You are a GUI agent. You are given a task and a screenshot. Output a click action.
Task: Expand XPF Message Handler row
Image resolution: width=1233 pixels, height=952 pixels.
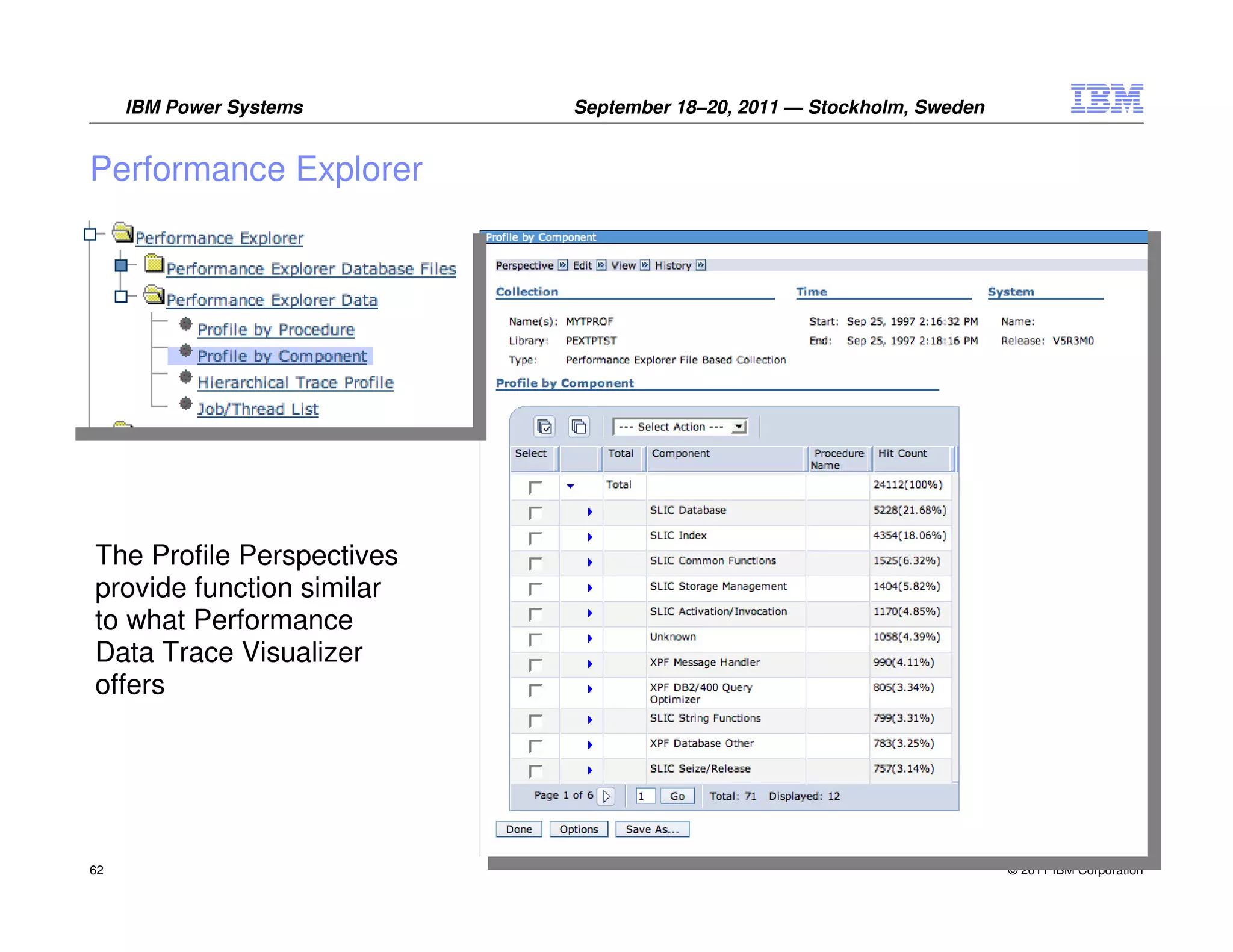pos(590,664)
